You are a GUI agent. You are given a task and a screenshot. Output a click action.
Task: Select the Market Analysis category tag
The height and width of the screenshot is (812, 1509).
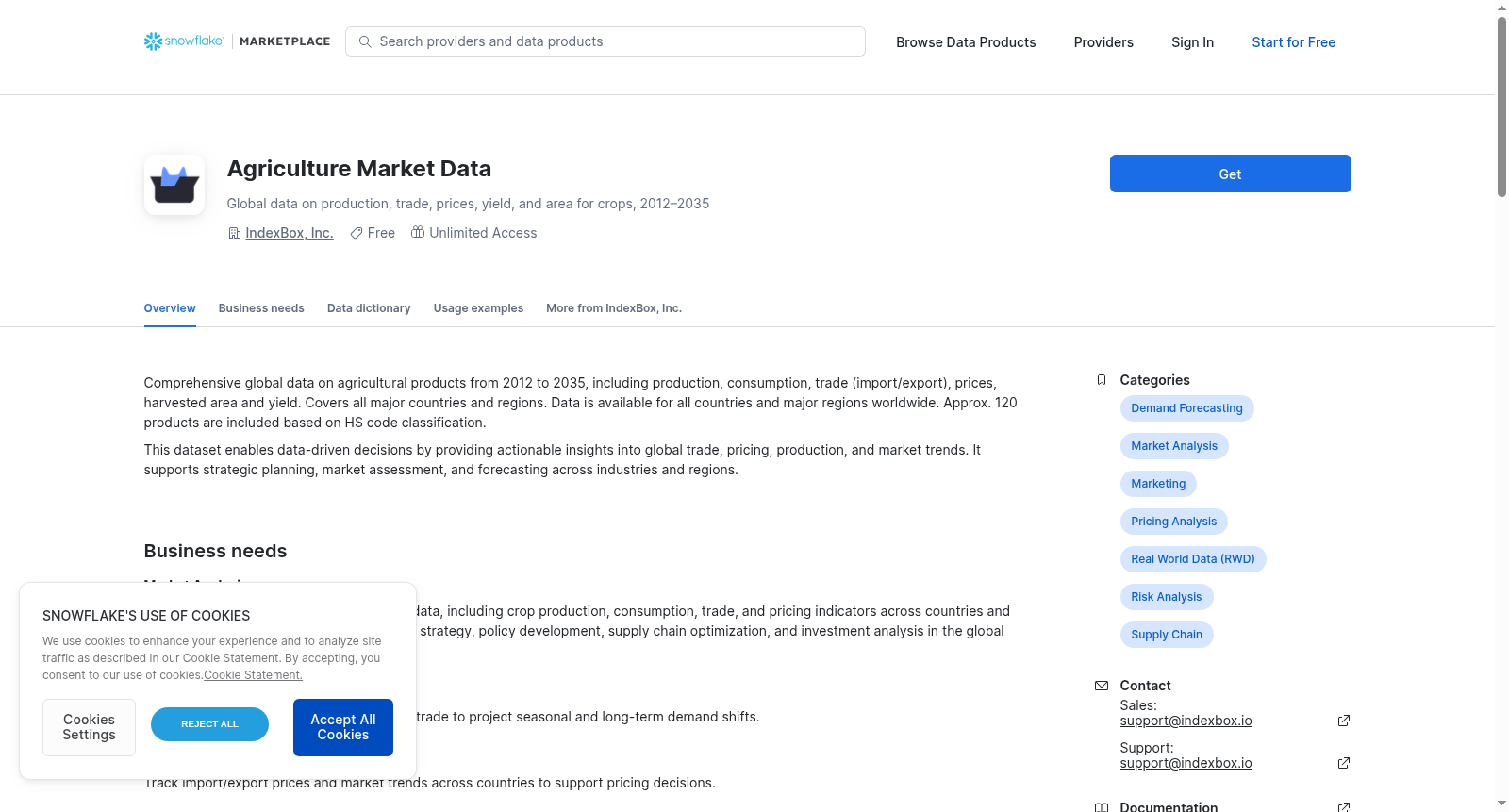[1174, 446]
